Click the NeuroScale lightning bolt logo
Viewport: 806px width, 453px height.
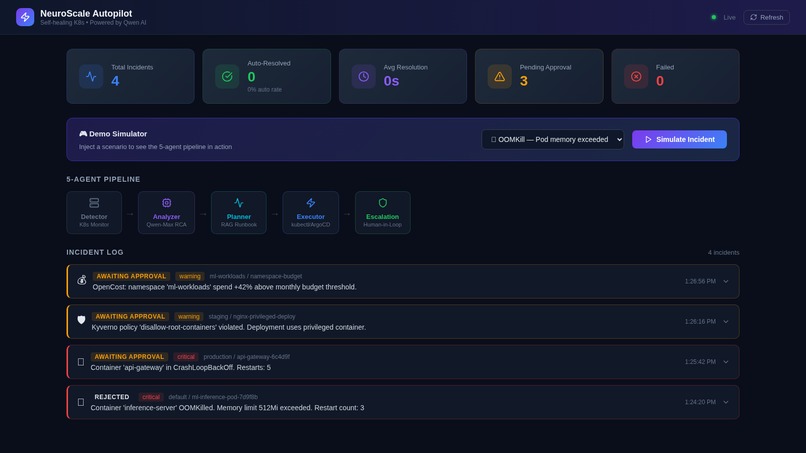coord(25,17)
